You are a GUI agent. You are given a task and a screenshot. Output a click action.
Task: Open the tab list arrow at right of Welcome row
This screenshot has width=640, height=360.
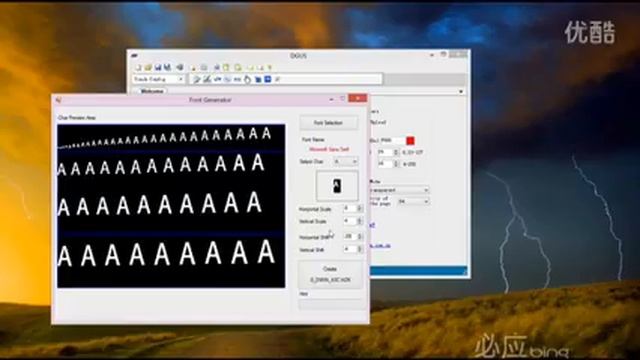[461, 91]
